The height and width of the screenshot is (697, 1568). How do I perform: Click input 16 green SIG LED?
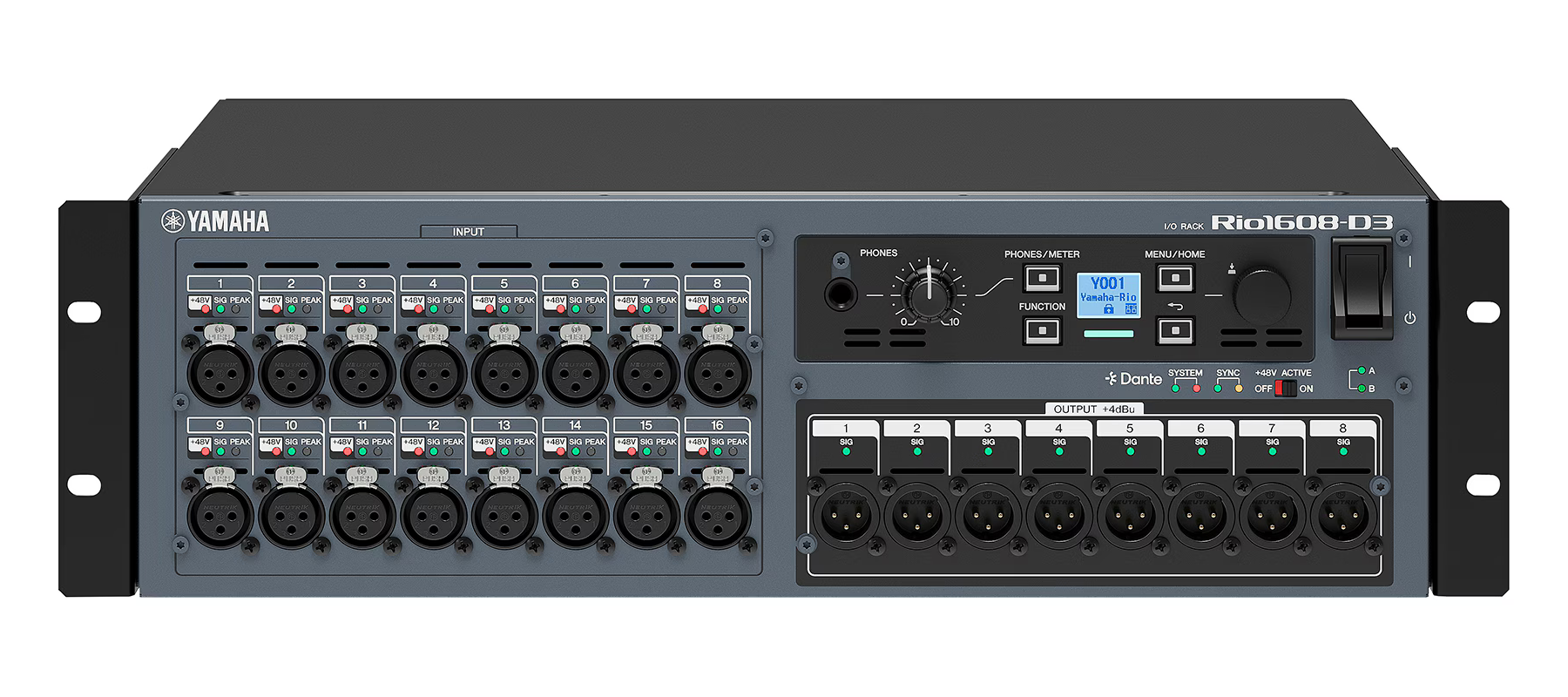pos(718,451)
